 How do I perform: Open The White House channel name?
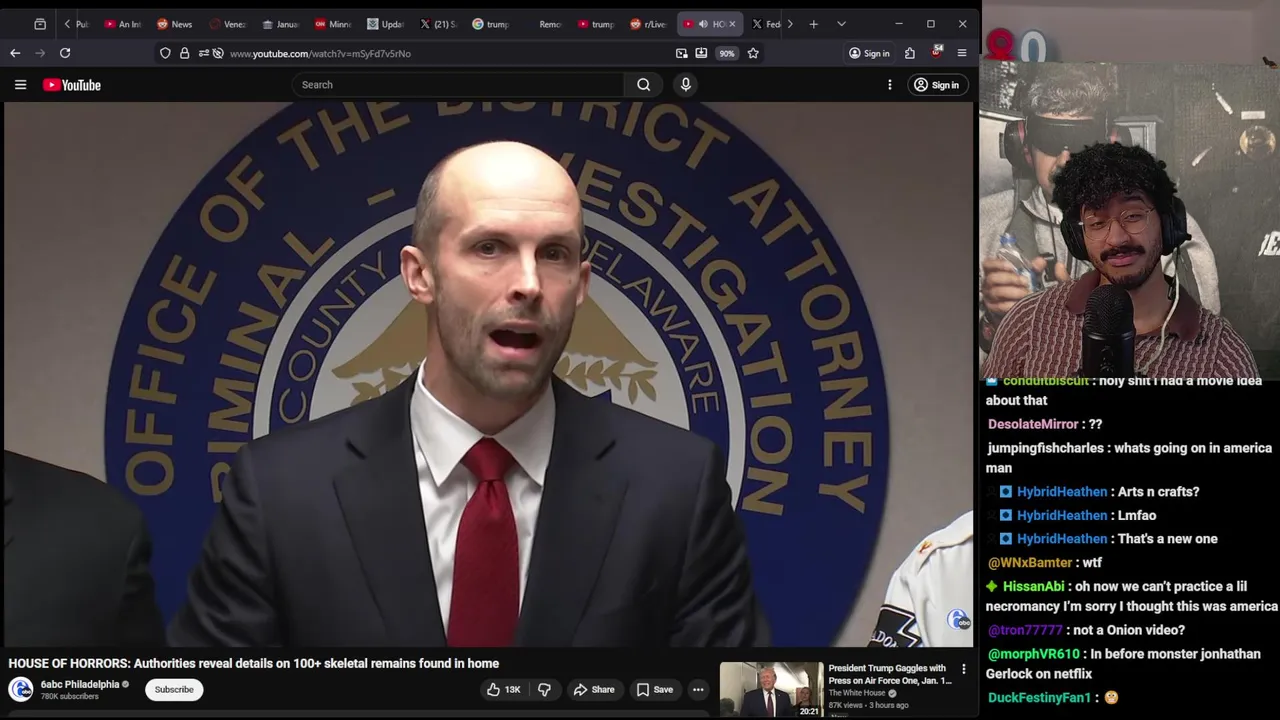tap(857, 693)
